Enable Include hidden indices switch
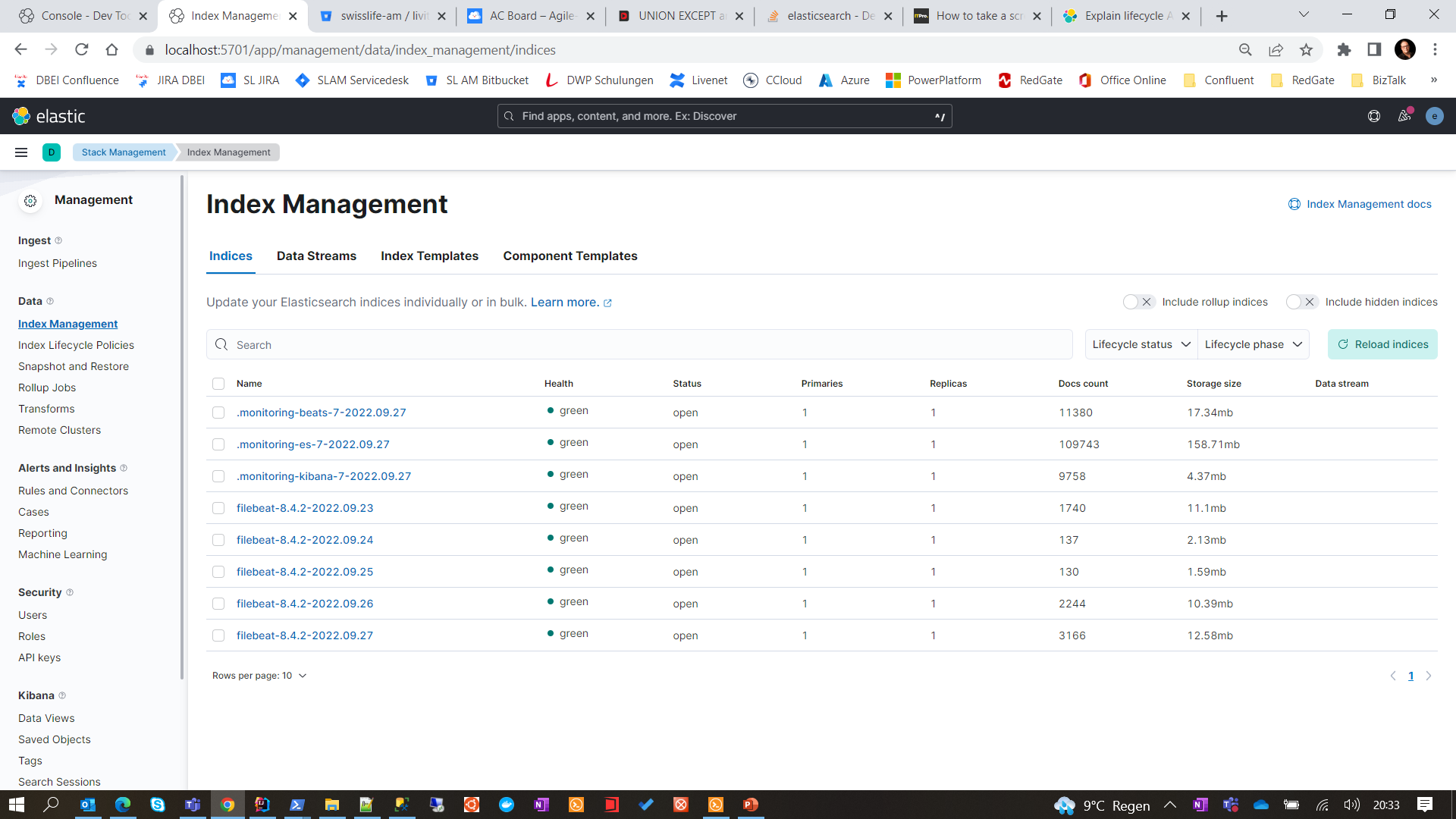The height and width of the screenshot is (819, 1456). pos(1301,302)
